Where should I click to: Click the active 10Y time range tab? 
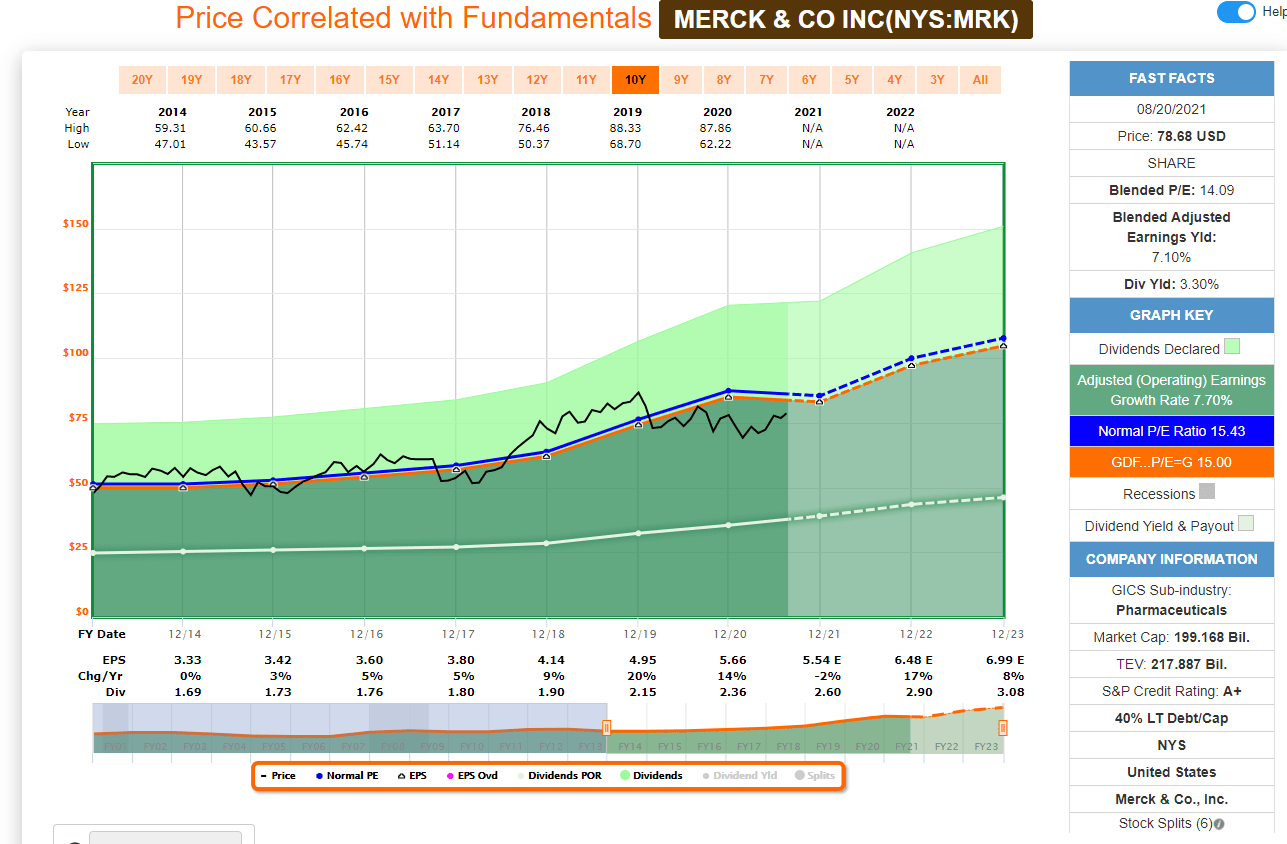635,80
